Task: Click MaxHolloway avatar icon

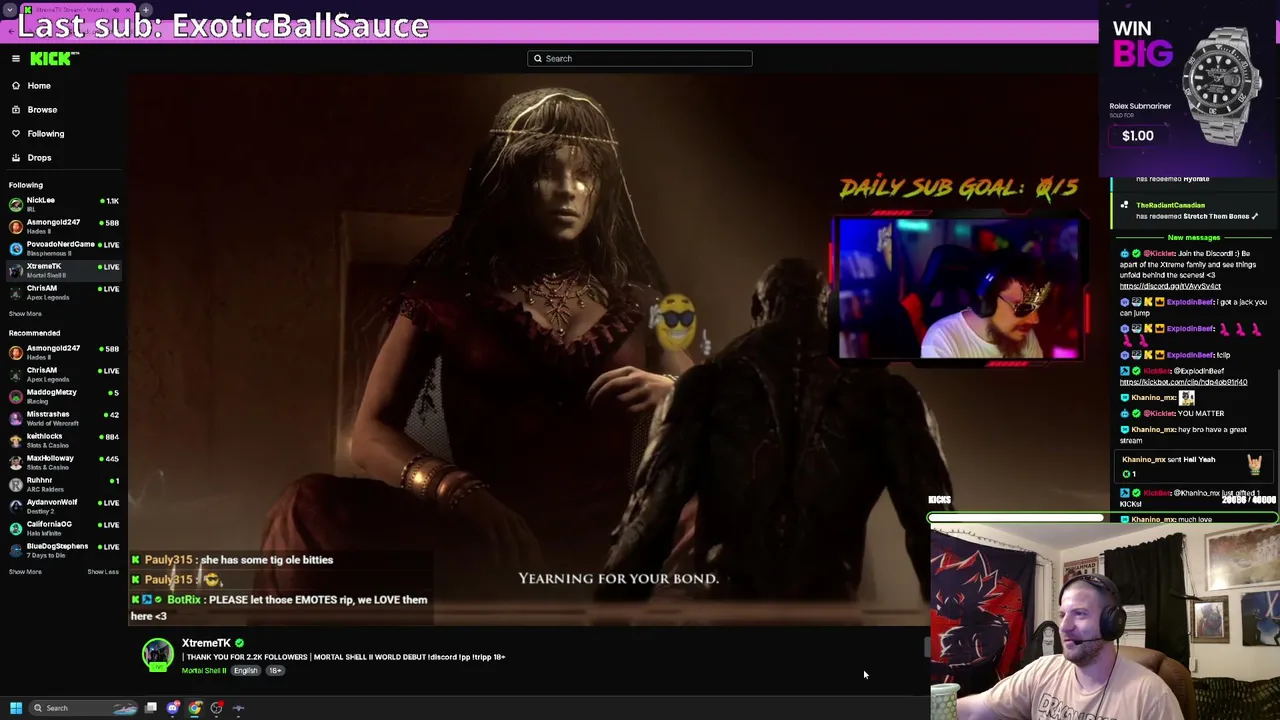Action: (16, 462)
